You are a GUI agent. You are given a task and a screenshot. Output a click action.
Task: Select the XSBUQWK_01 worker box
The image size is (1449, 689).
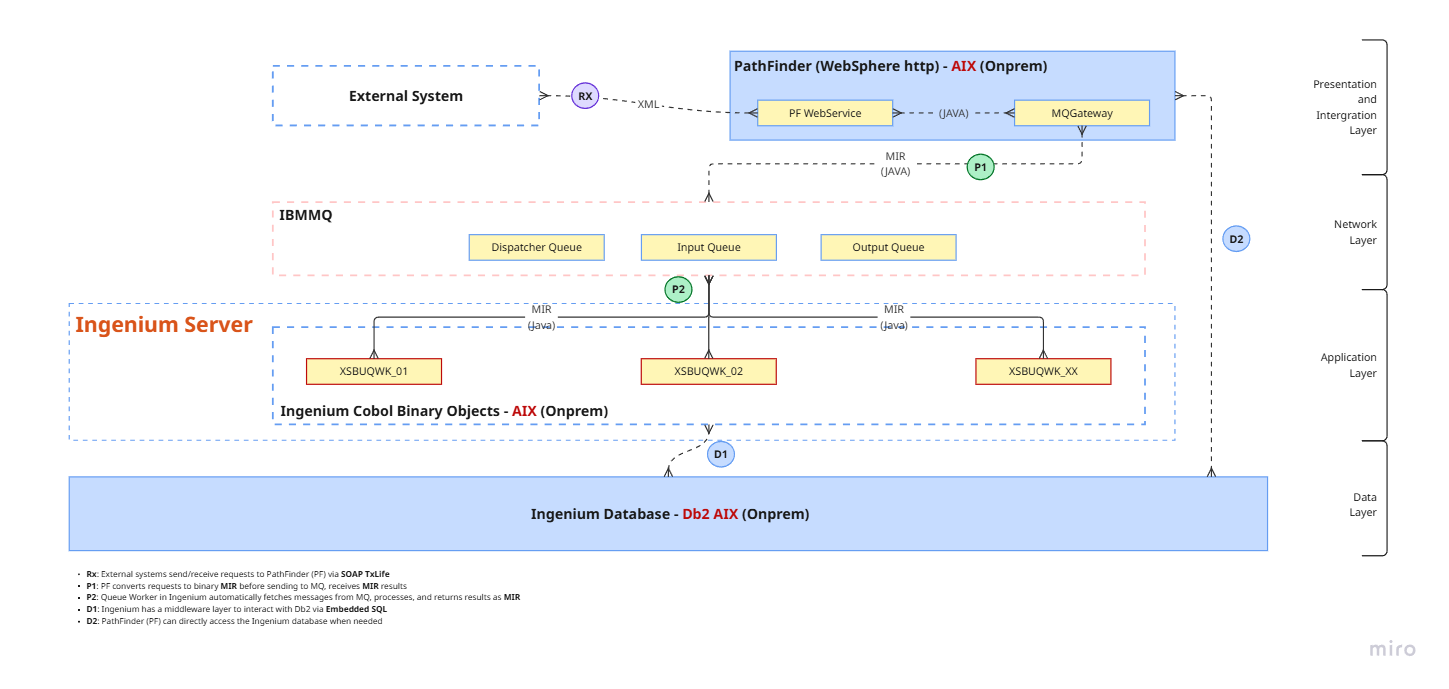373,371
